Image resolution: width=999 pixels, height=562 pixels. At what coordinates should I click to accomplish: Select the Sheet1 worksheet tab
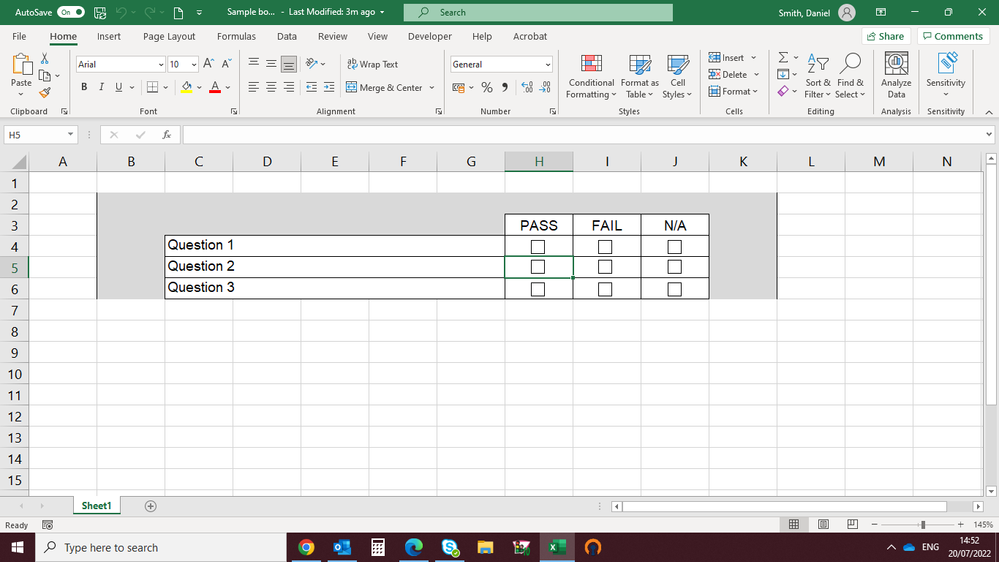[96, 506]
